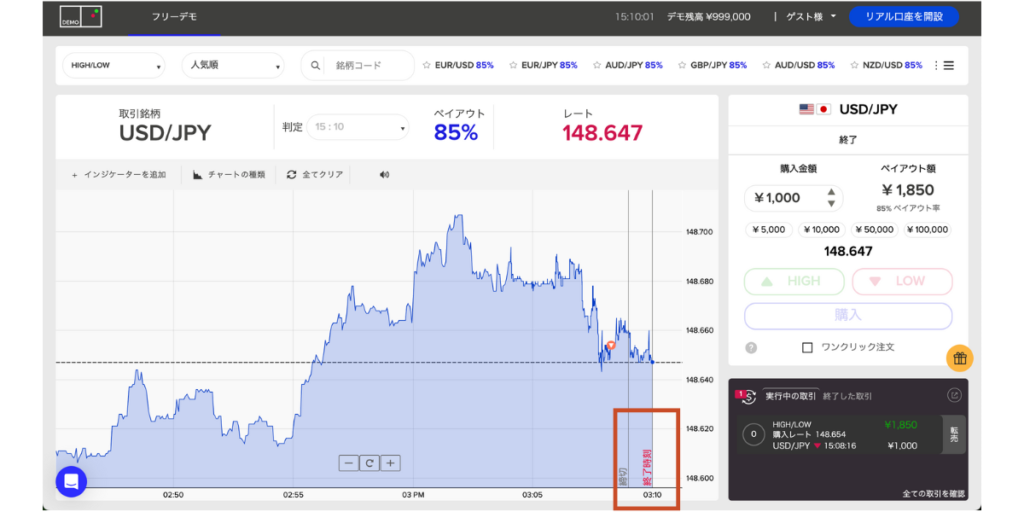Click the gray help question mark icon
This screenshot has height=512, width=1024.
(x=751, y=347)
